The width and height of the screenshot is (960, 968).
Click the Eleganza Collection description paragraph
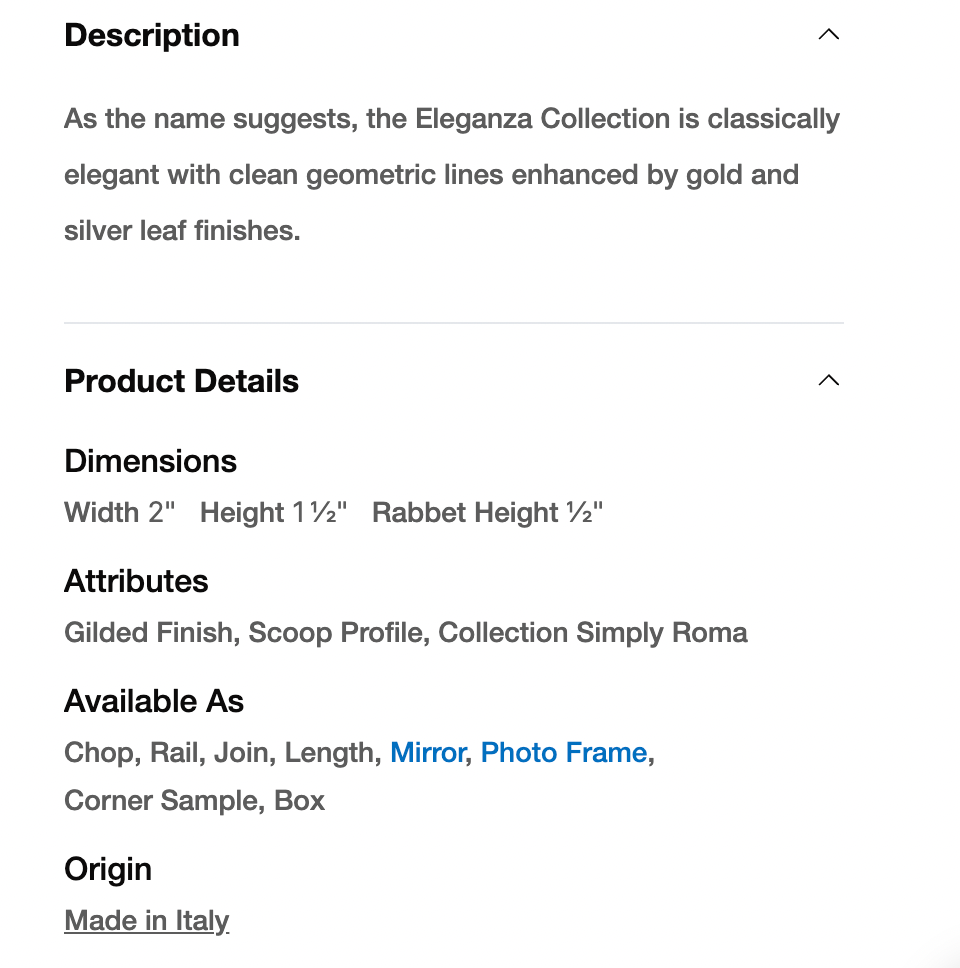452,175
